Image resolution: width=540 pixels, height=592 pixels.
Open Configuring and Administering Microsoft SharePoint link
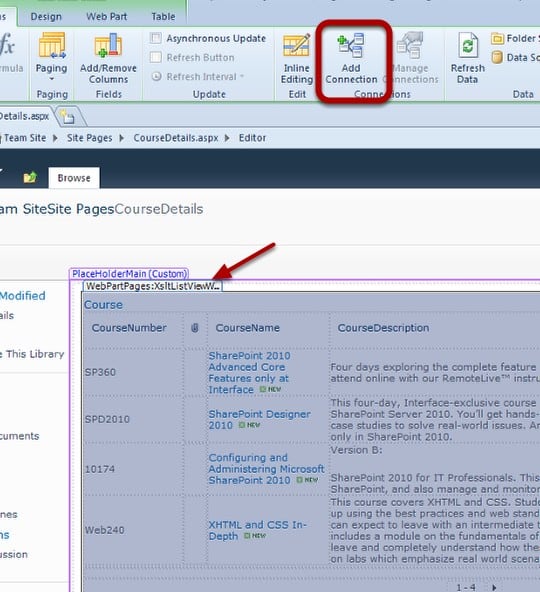(x=266, y=469)
